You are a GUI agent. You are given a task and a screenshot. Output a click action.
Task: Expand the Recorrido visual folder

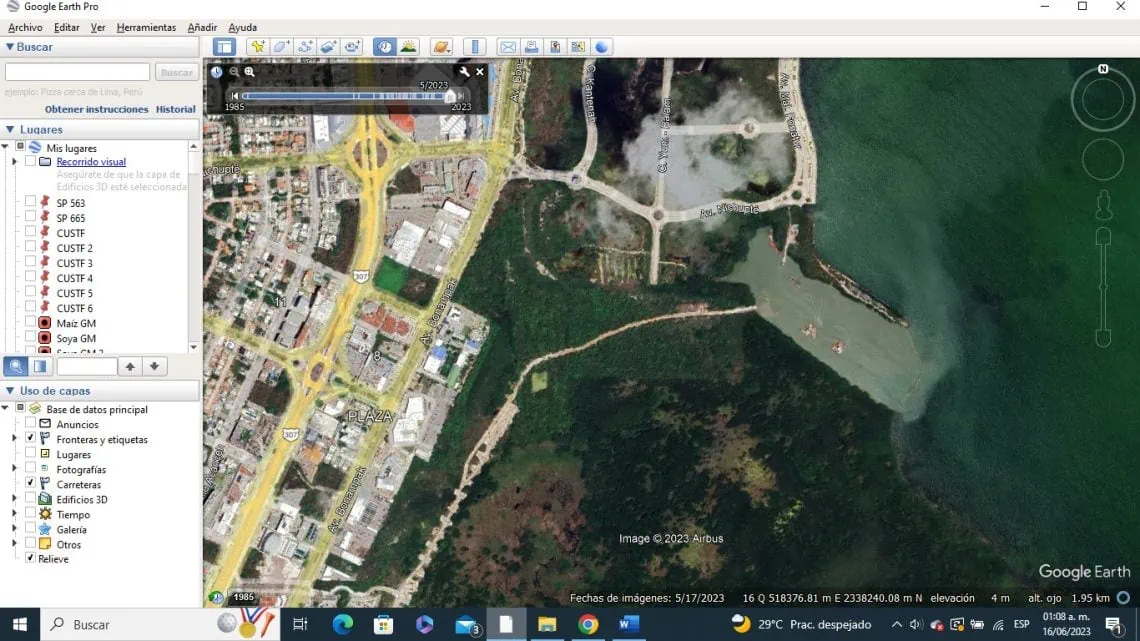point(15,162)
